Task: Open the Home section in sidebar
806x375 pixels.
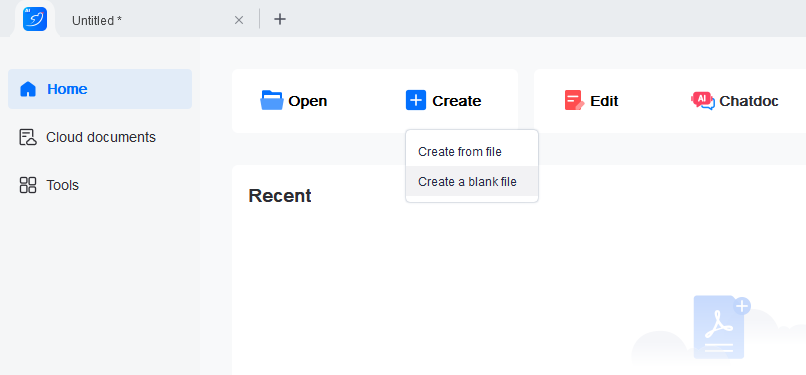Action: [x=100, y=89]
